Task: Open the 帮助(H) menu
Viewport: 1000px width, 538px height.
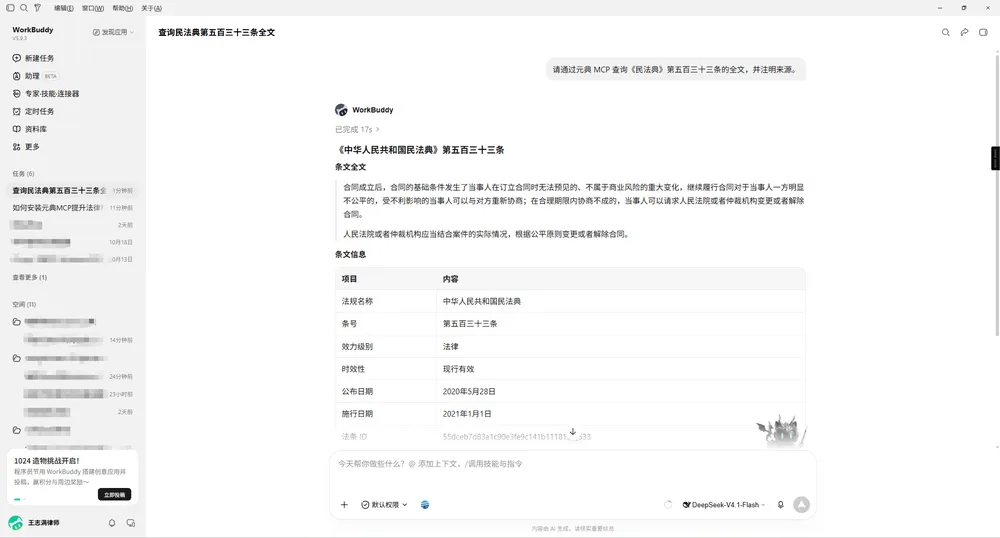Action: pyautogui.click(x=122, y=8)
